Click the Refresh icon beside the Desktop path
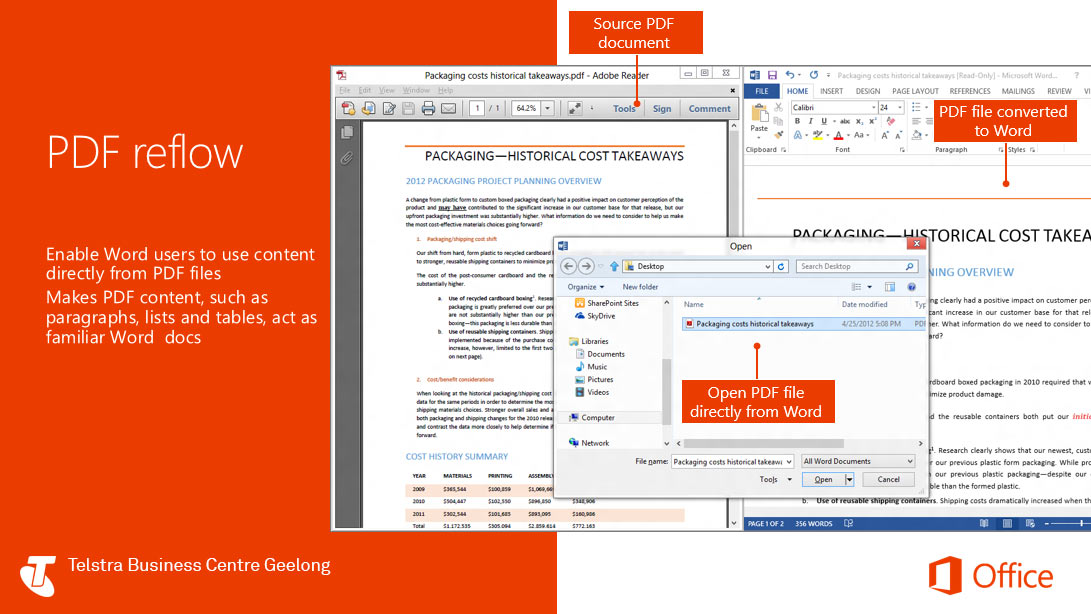The image size is (1091, 614). click(781, 266)
